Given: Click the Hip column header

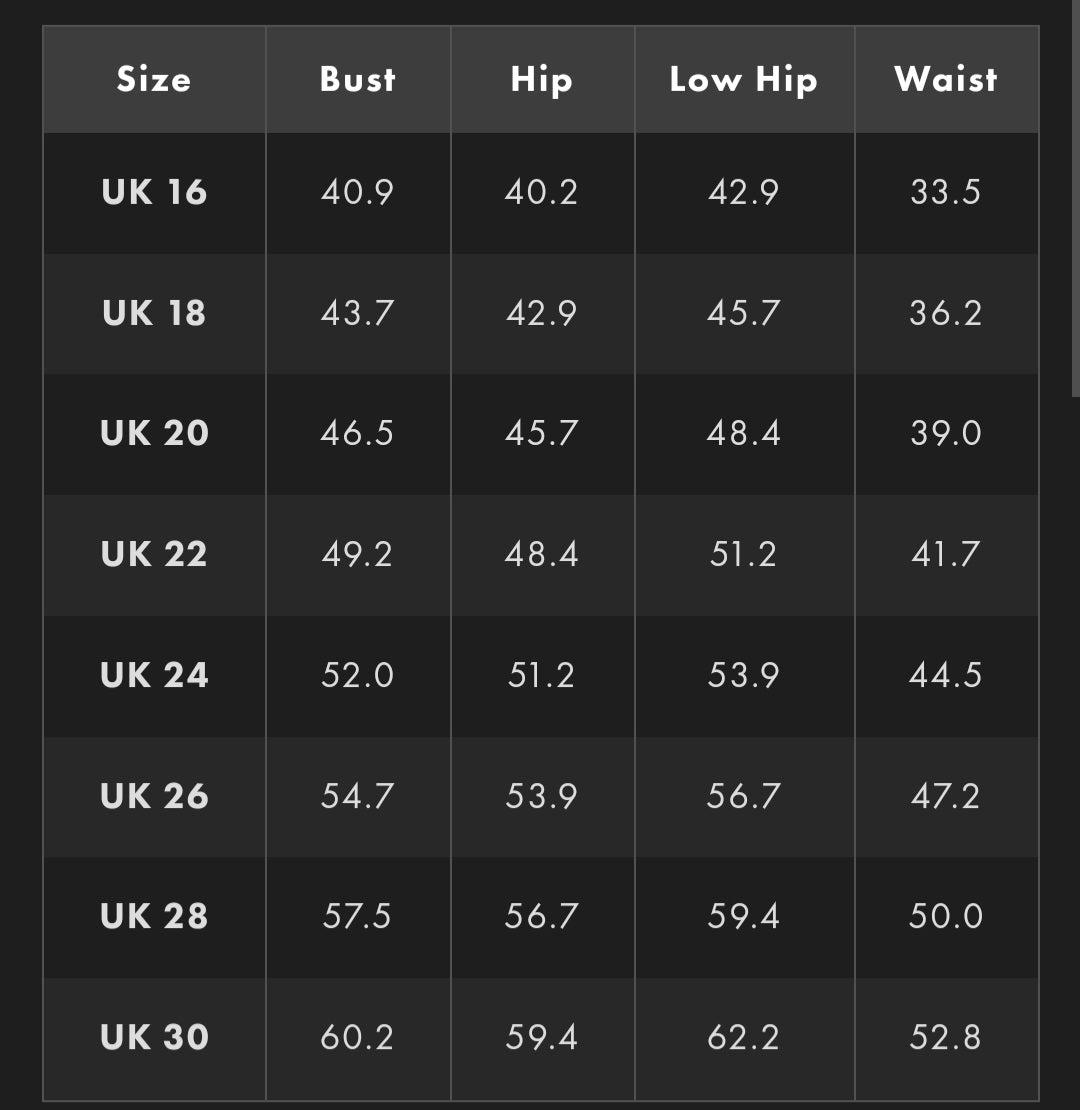Looking at the screenshot, I should click(541, 80).
